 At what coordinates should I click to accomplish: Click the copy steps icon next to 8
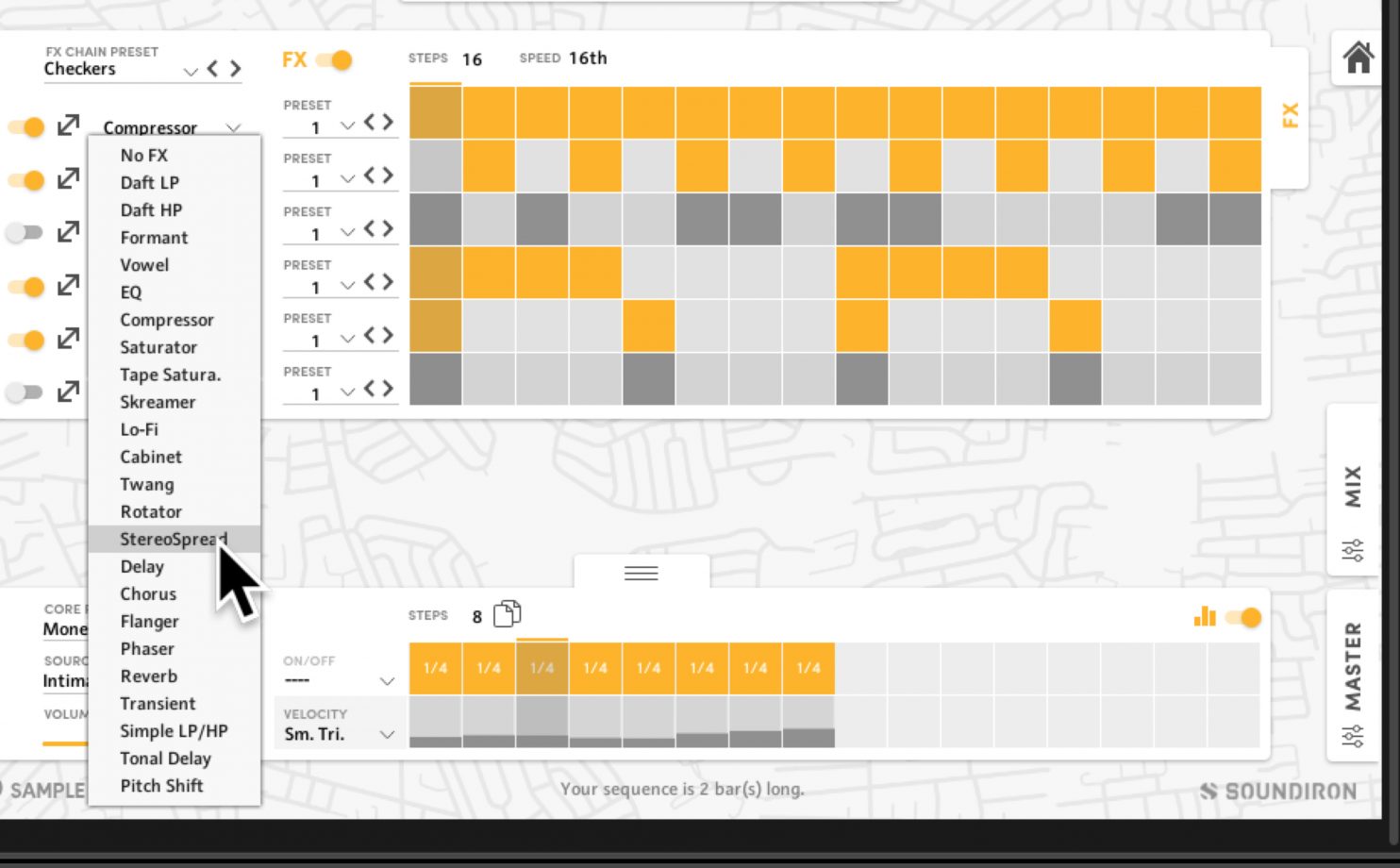(507, 614)
